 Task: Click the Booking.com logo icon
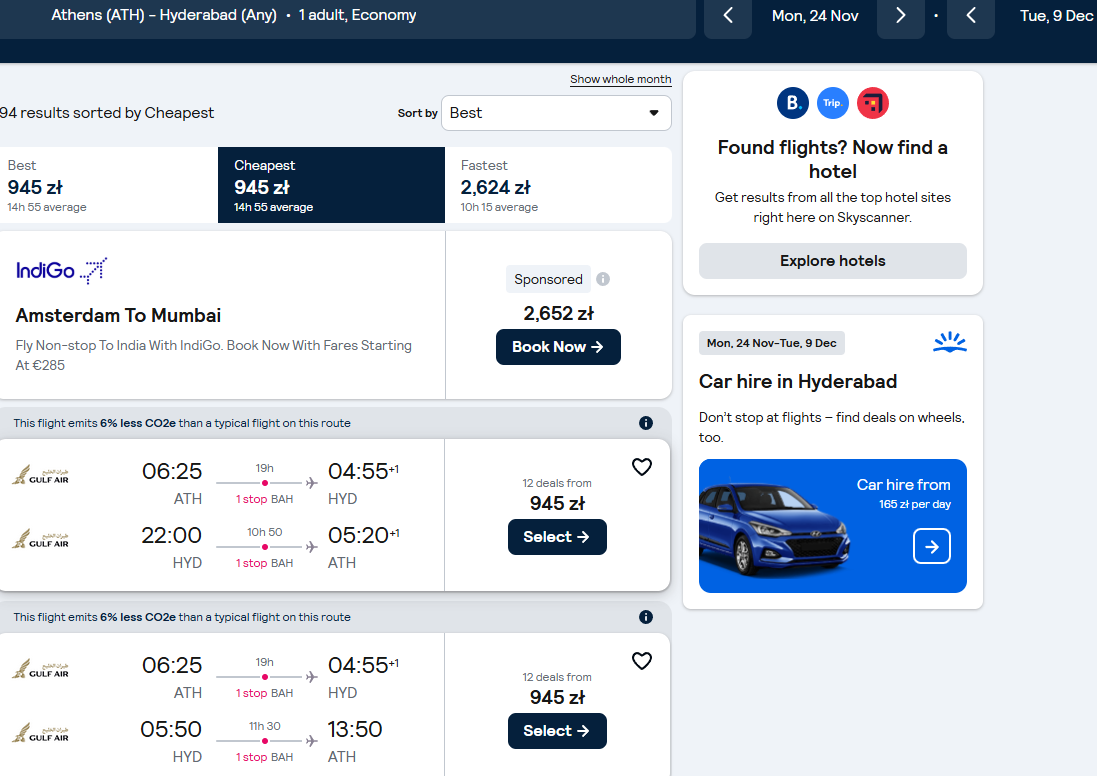click(x=793, y=103)
